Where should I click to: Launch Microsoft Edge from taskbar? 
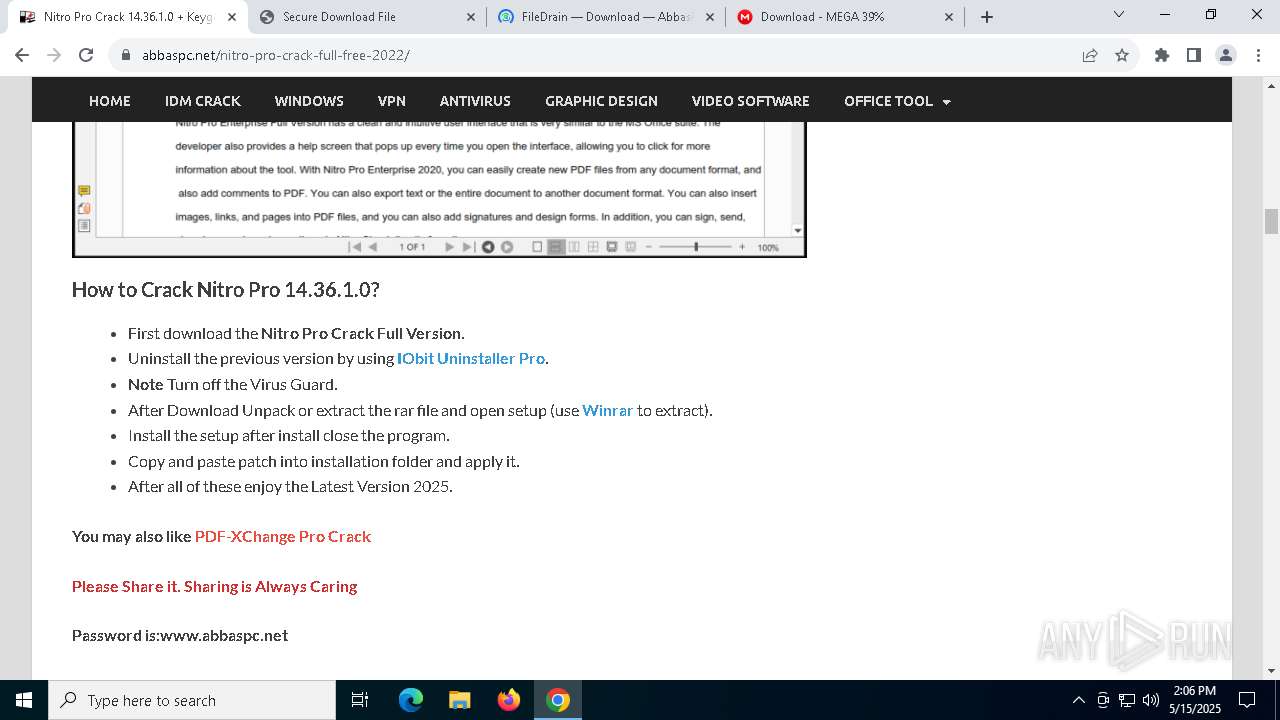[x=411, y=700]
